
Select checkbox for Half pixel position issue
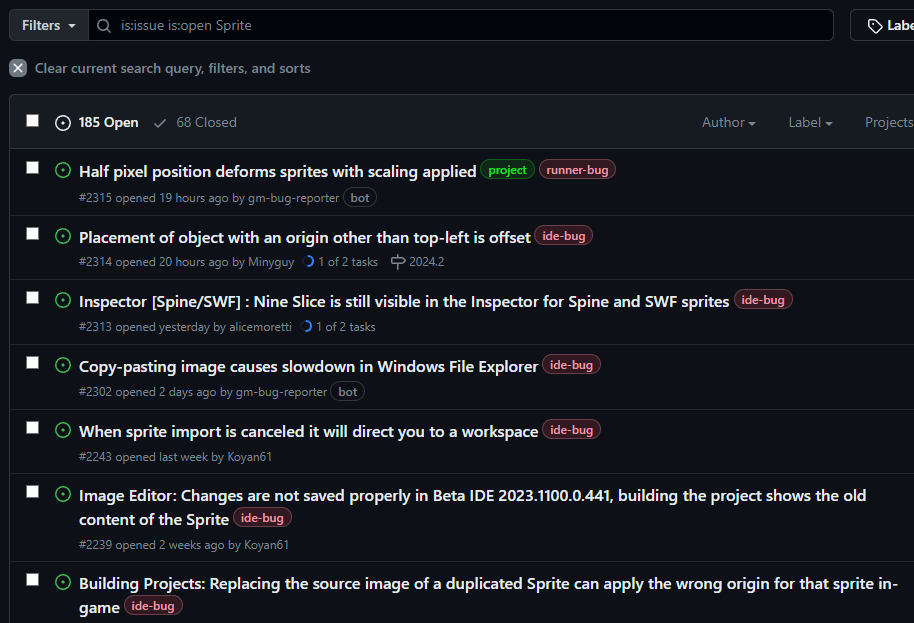(33, 168)
